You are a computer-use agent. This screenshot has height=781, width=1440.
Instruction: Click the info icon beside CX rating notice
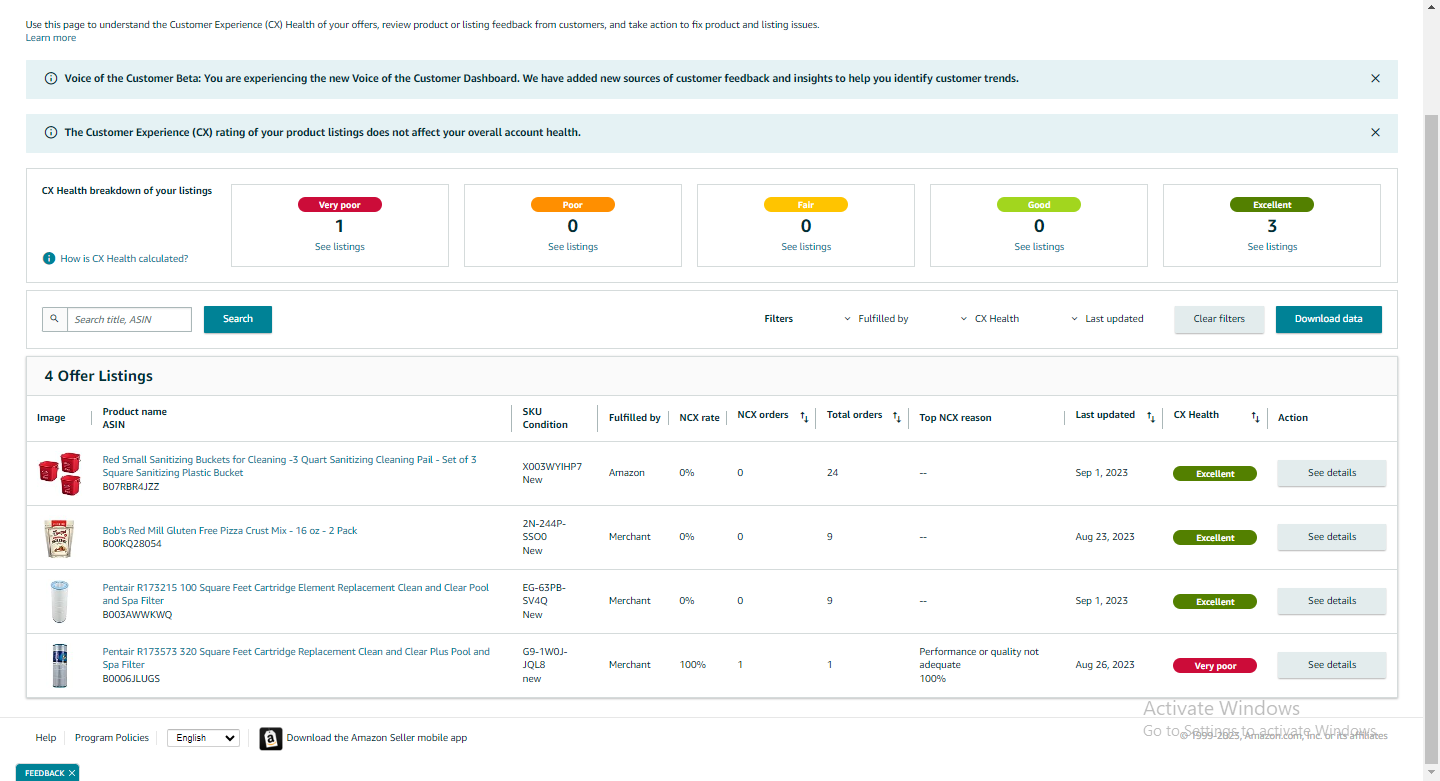(x=51, y=132)
